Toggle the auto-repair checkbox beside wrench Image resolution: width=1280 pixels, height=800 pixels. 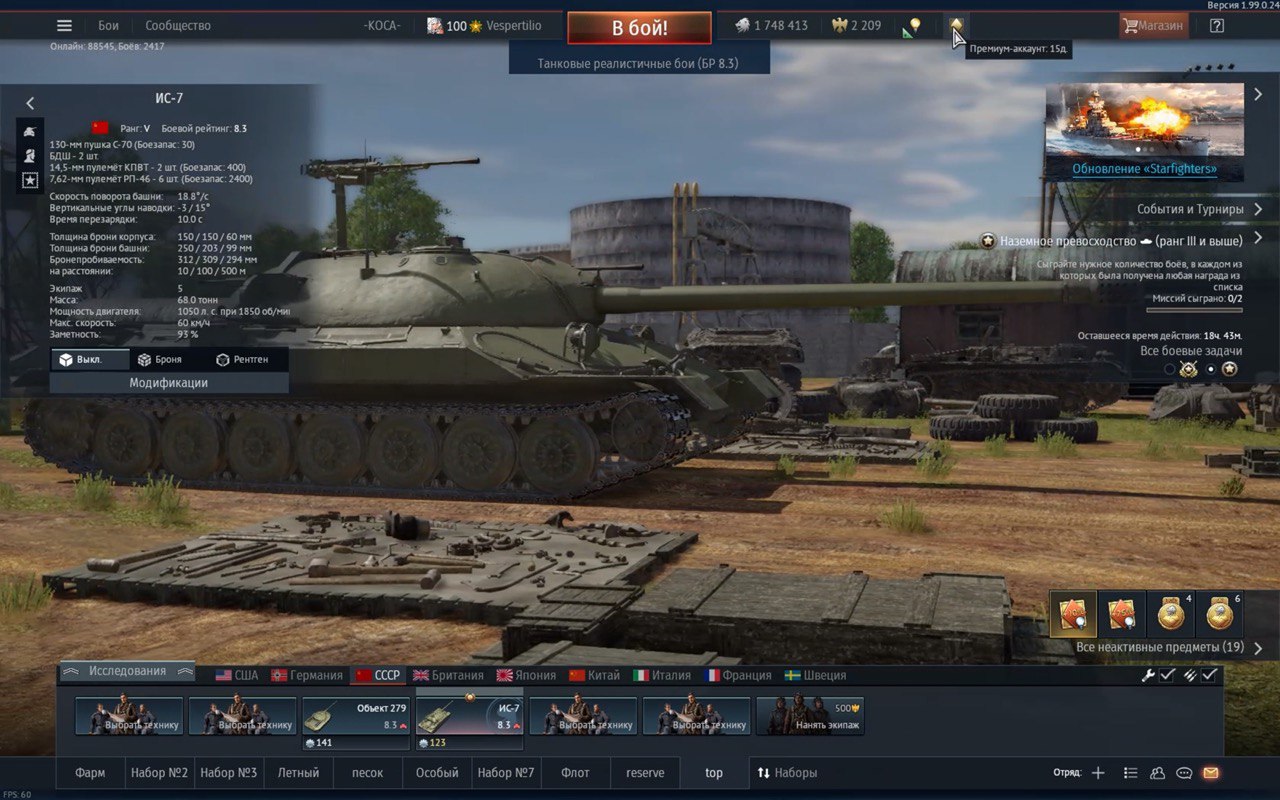click(1167, 676)
